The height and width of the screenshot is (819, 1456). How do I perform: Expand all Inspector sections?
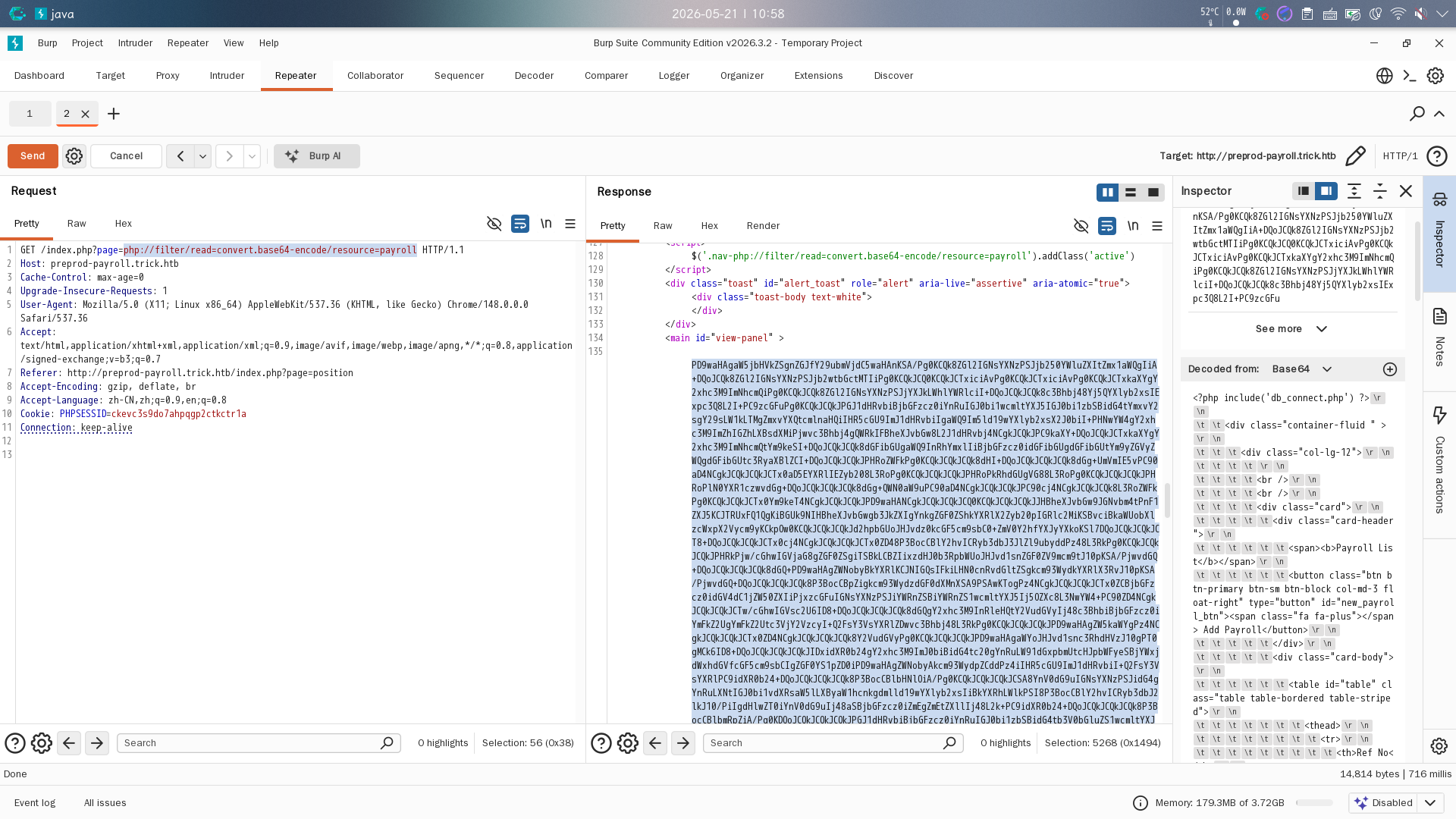[x=1354, y=191]
